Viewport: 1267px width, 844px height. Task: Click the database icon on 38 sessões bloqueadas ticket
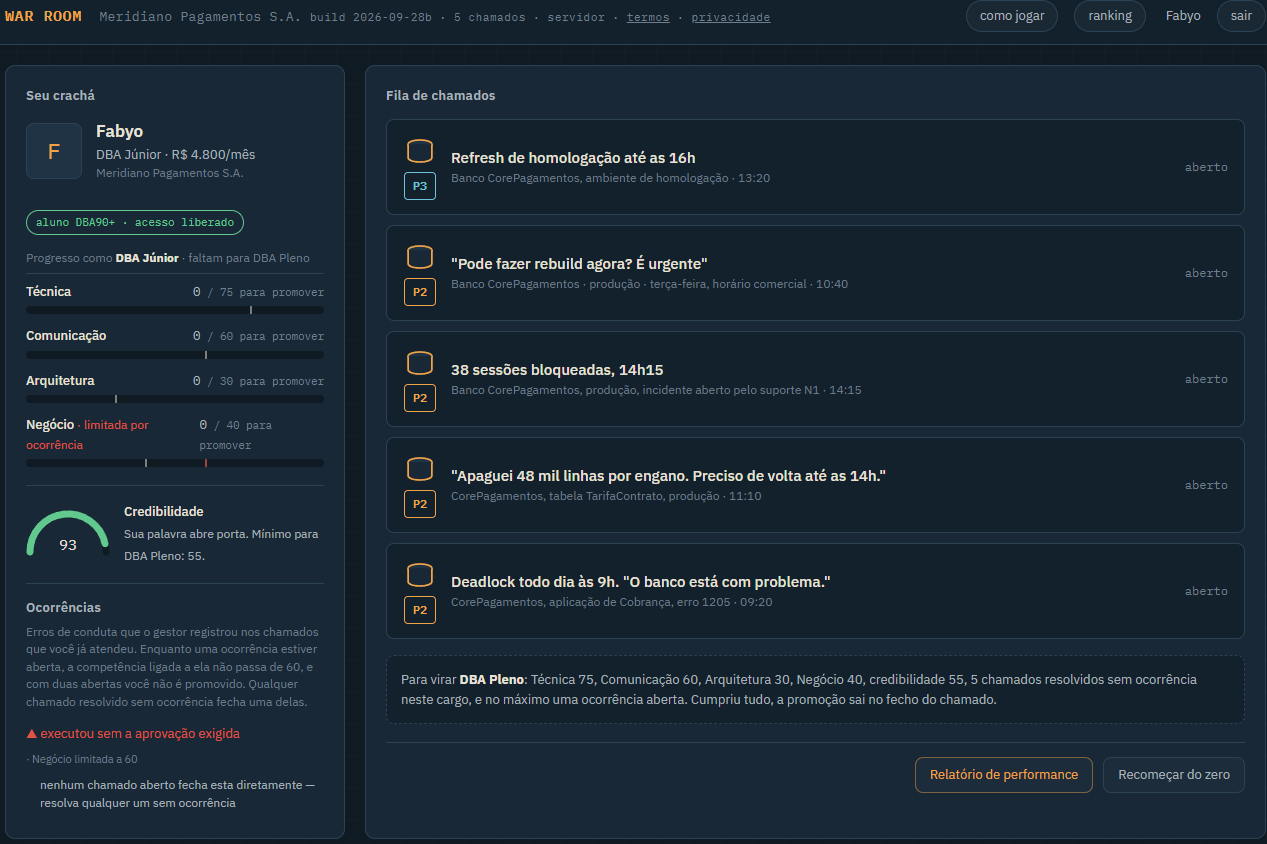(420, 363)
